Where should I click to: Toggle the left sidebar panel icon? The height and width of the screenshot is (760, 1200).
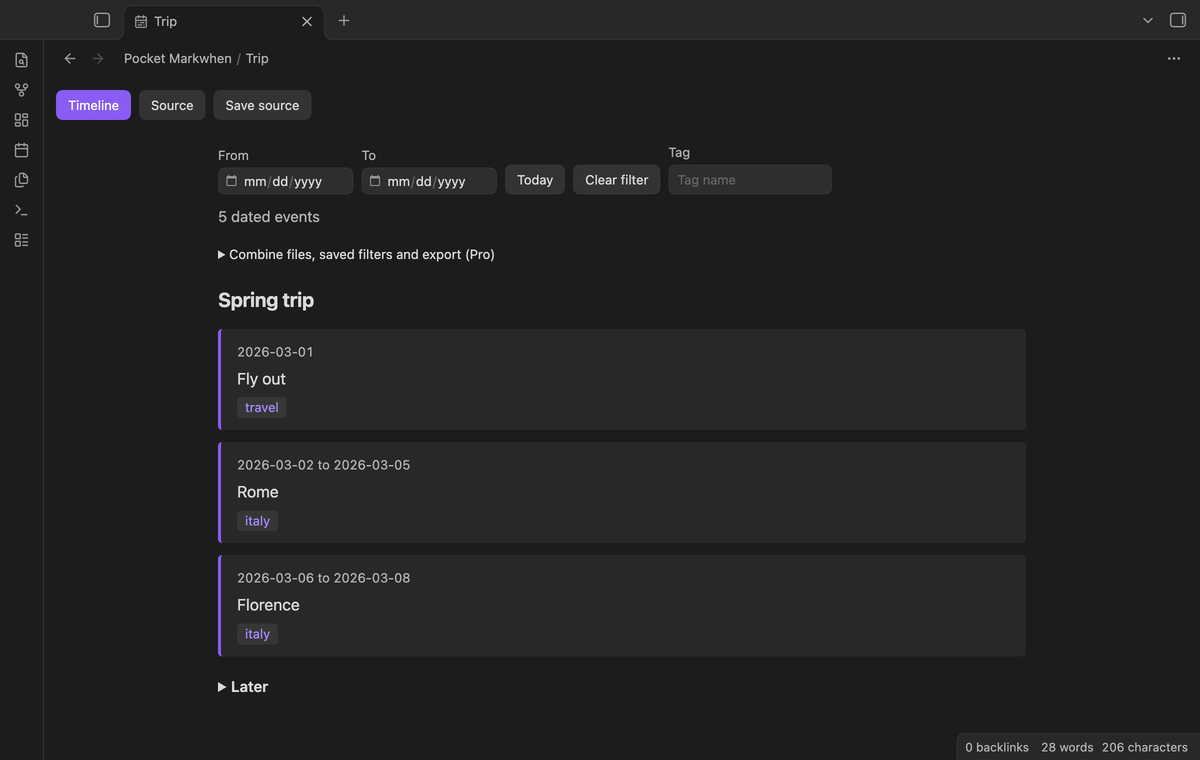pyautogui.click(x=102, y=20)
